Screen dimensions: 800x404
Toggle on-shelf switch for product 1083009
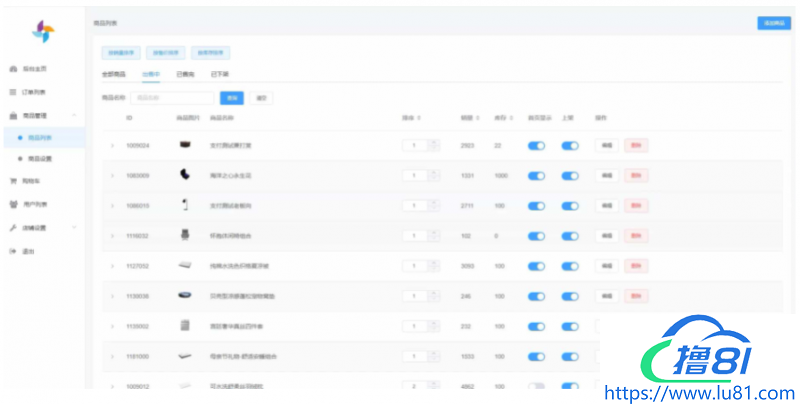(570, 175)
